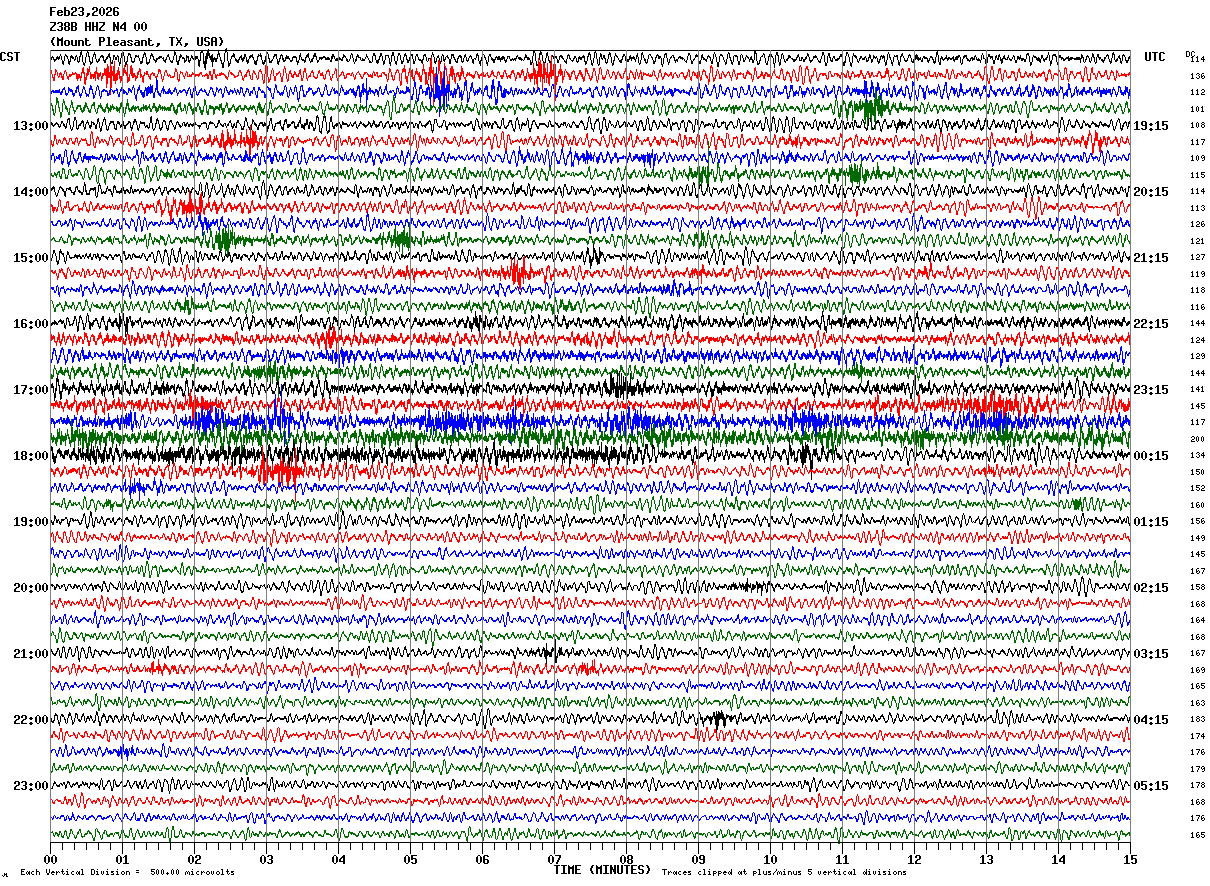The image size is (1210, 886).
Task: Click the '23:00' CST time label
Action: pyautogui.click(x=30, y=786)
